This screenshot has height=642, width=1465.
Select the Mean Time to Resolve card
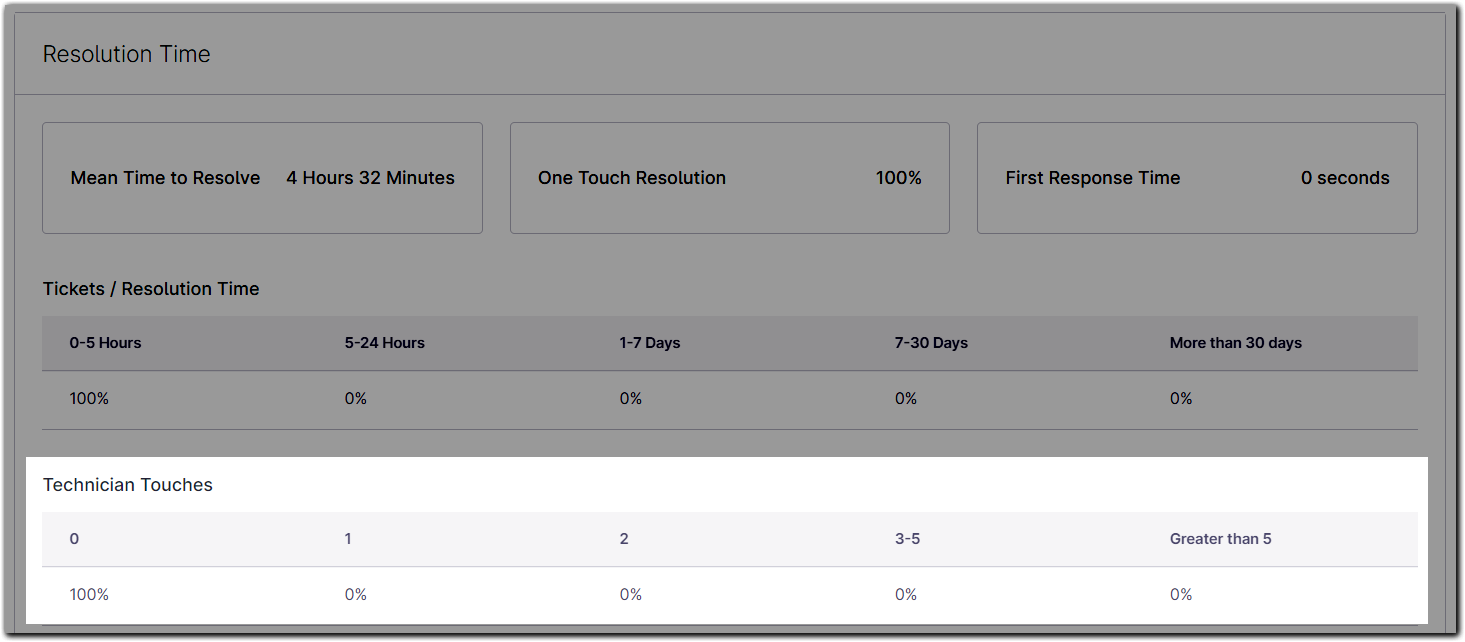(x=262, y=177)
